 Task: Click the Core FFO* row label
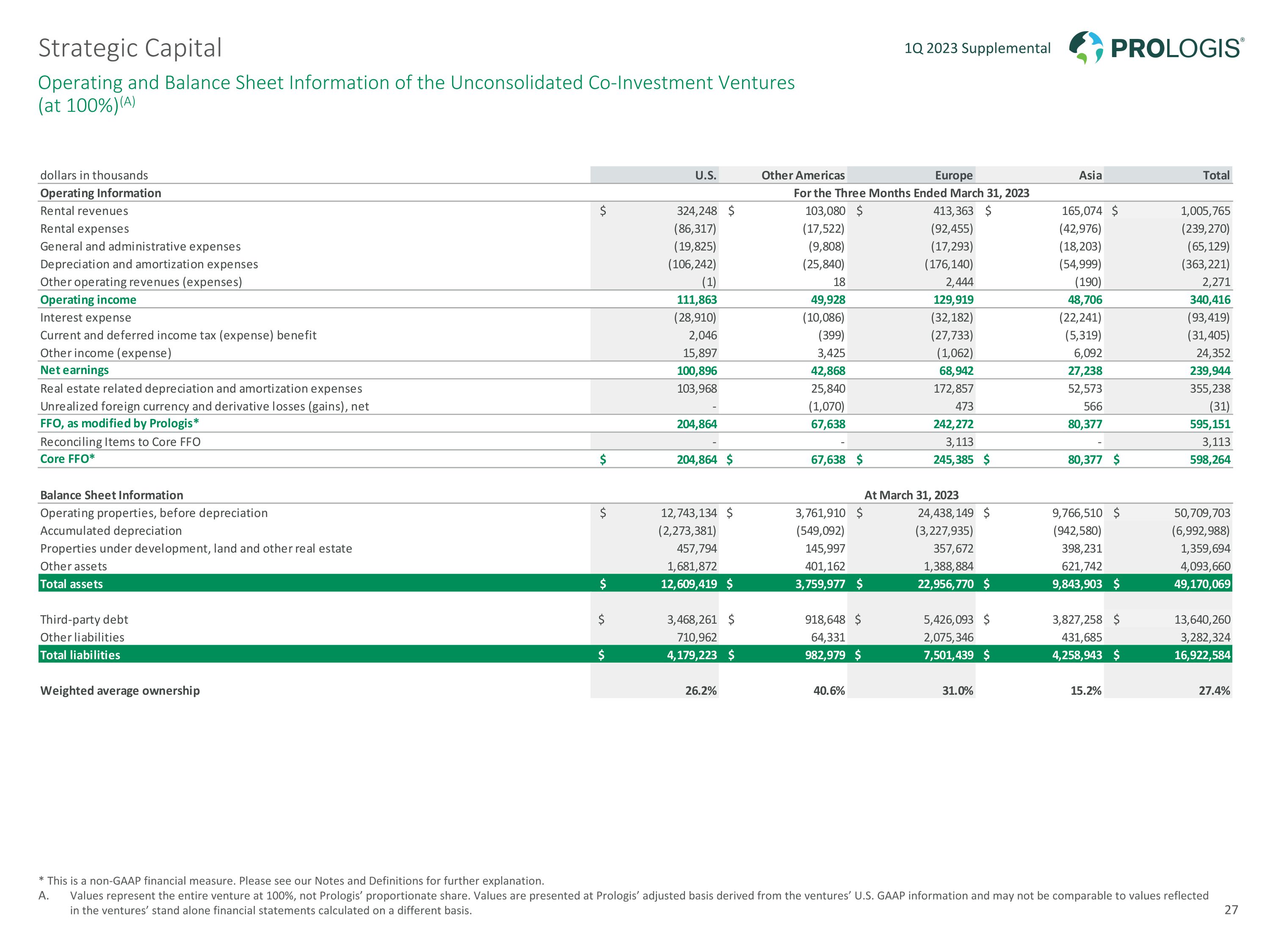67,459
